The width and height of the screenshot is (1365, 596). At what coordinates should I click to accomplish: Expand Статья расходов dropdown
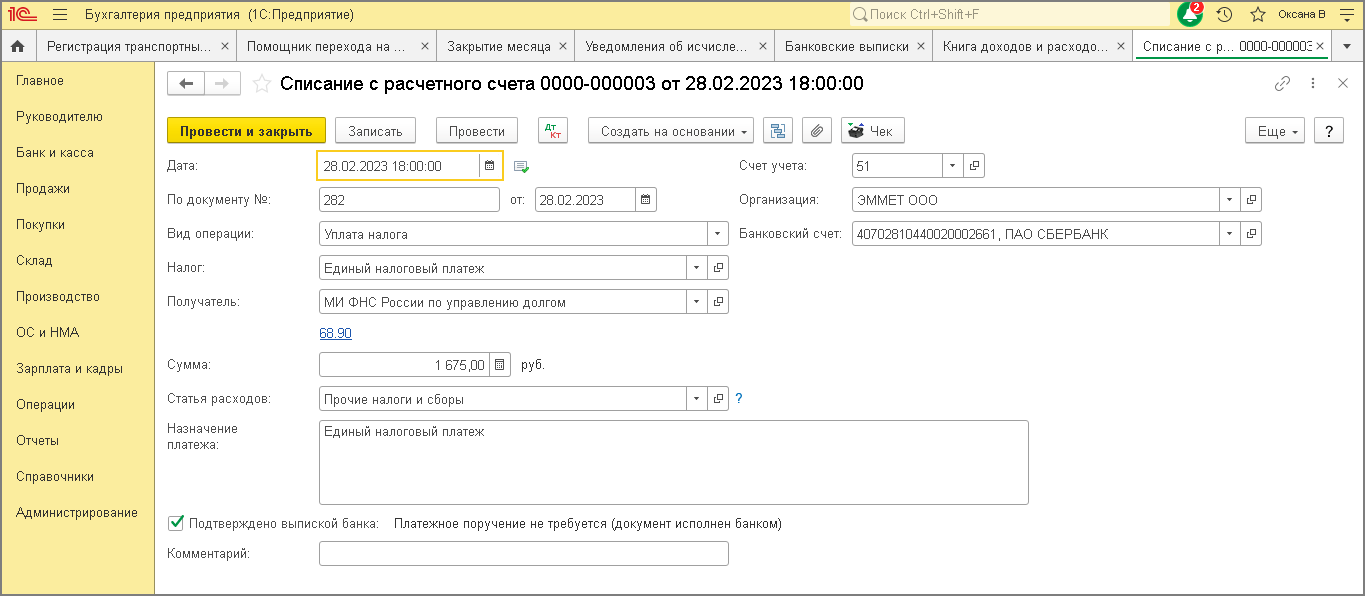698,399
